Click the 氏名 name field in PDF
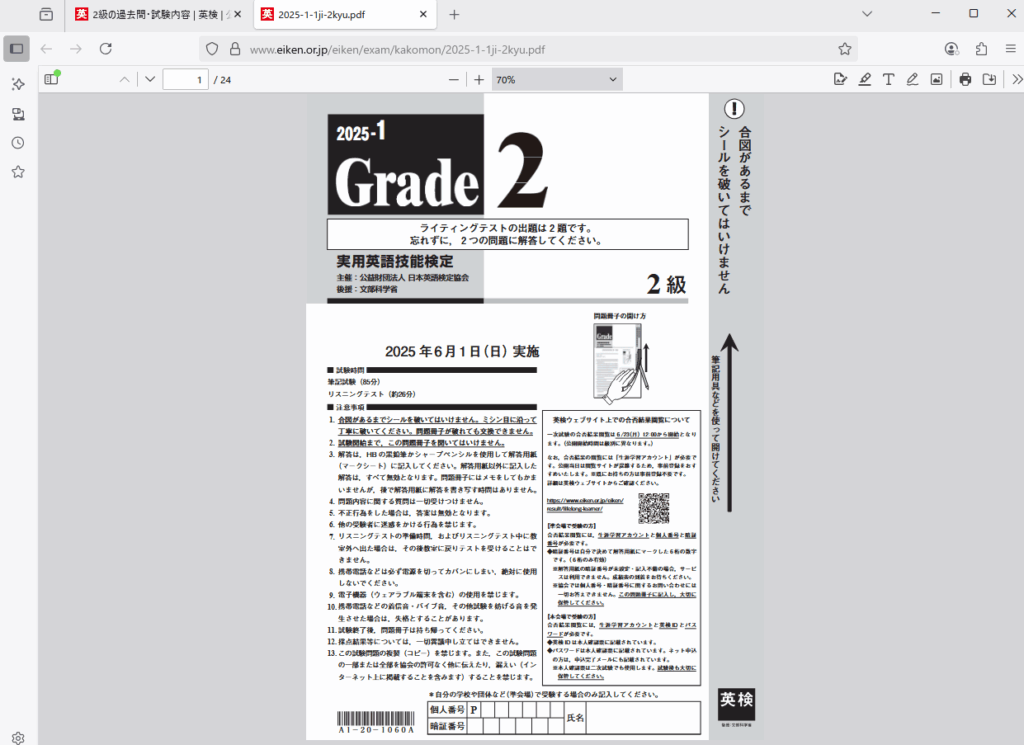This screenshot has height=745, width=1024. click(643, 718)
